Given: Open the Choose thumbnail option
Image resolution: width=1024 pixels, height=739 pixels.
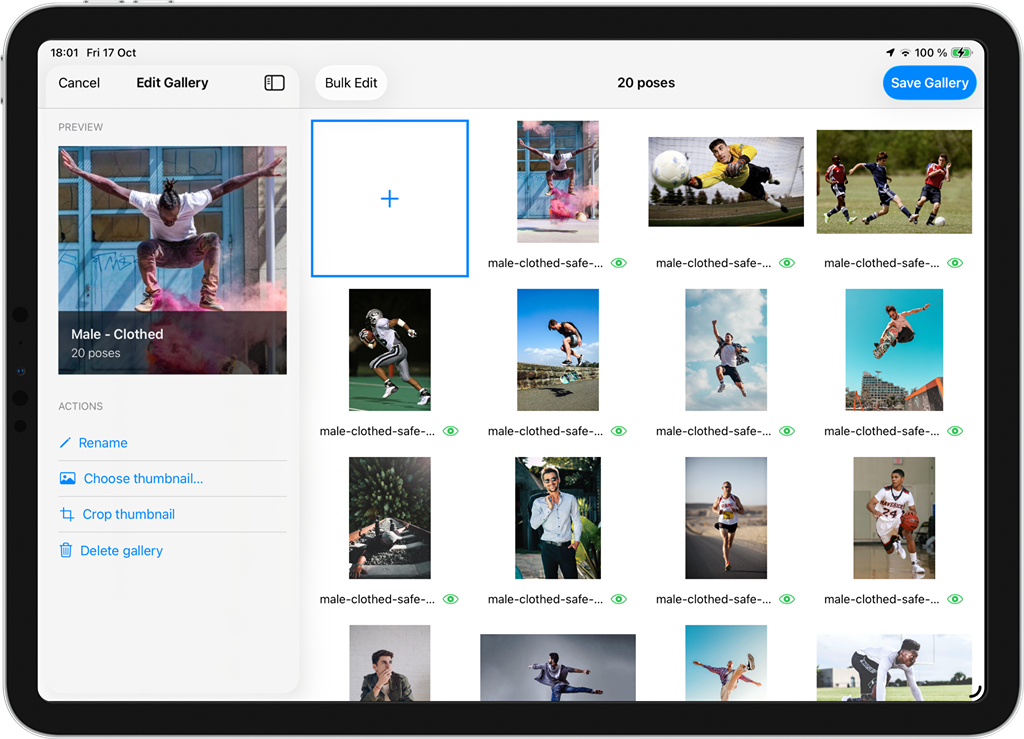Looking at the screenshot, I should point(143,479).
